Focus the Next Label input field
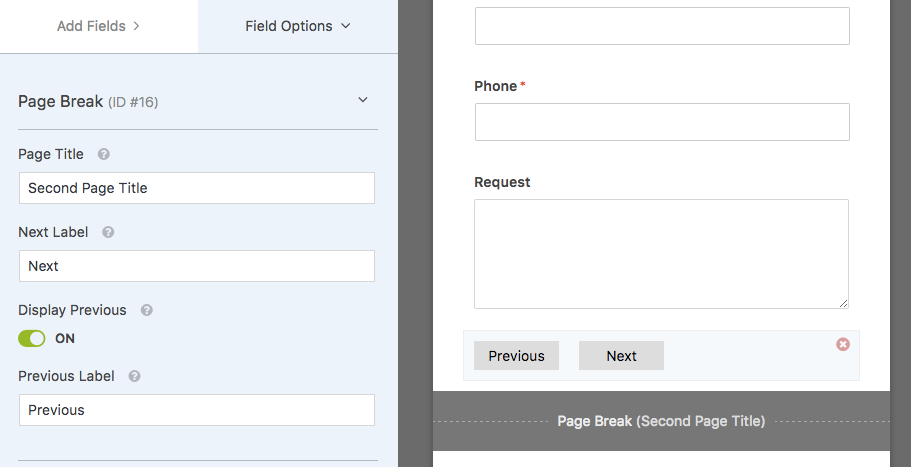This screenshot has width=911, height=467. click(197, 266)
